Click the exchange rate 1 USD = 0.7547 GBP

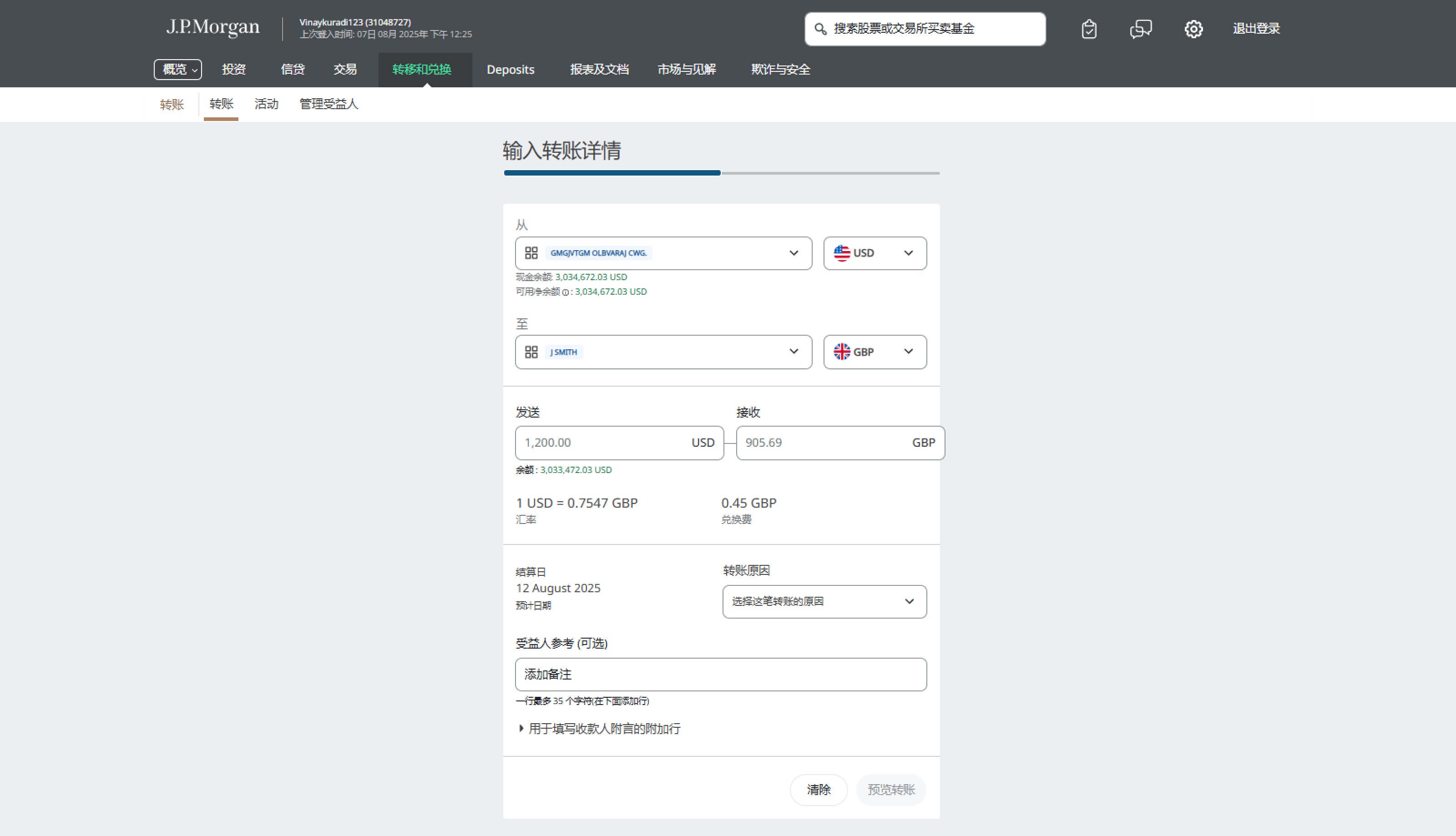pos(576,503)
